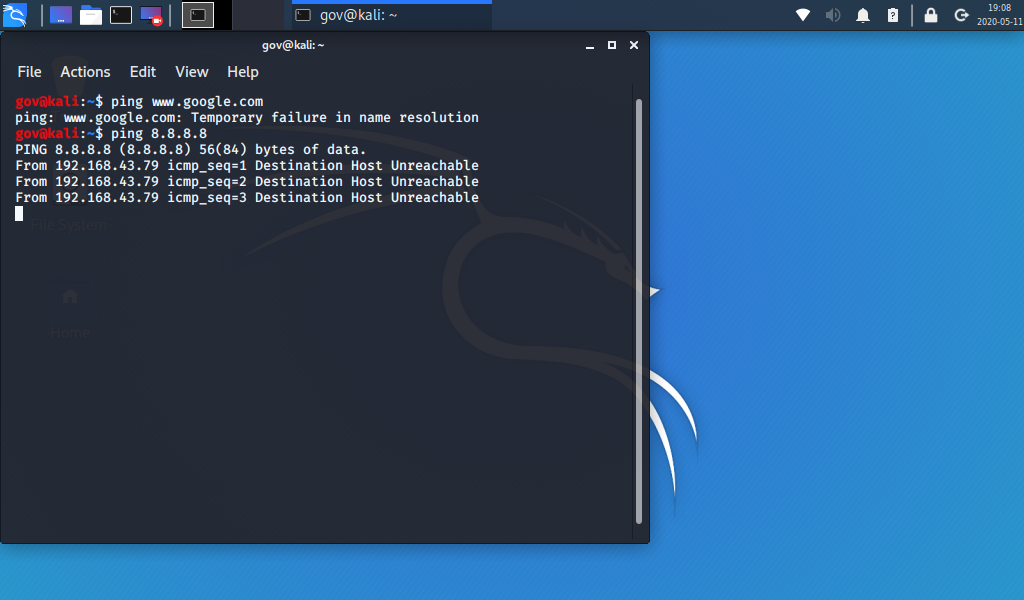Open the terminal Help menu

pos(243,72)
